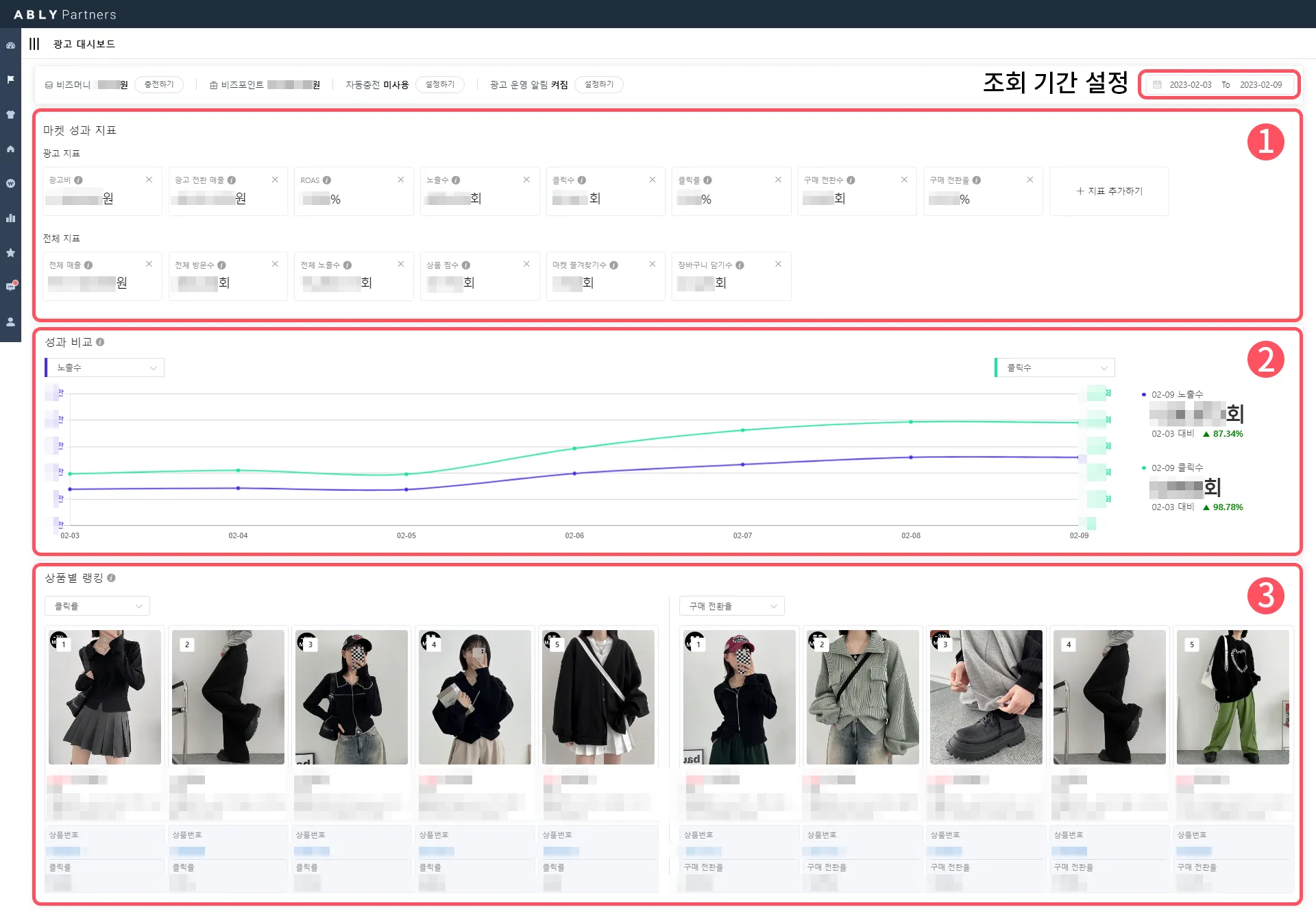This screenshot has width=1316, height=916.
Task: Open the bar chart statistics icon
Action: pyautogui.click(x=10, y=218)
